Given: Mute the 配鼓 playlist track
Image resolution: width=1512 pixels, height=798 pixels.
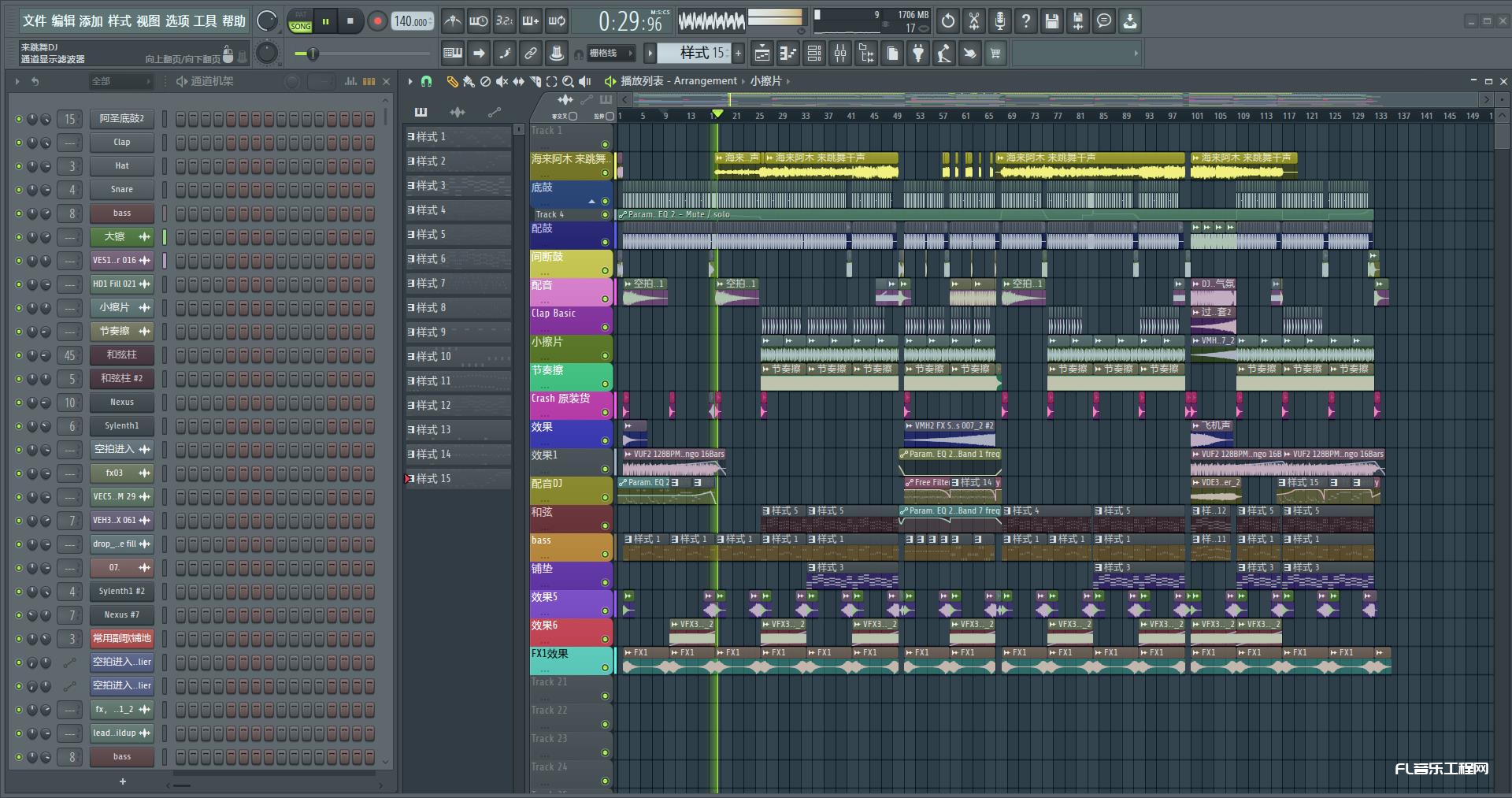Looking at the screenshot, I should tap(605, 243).
